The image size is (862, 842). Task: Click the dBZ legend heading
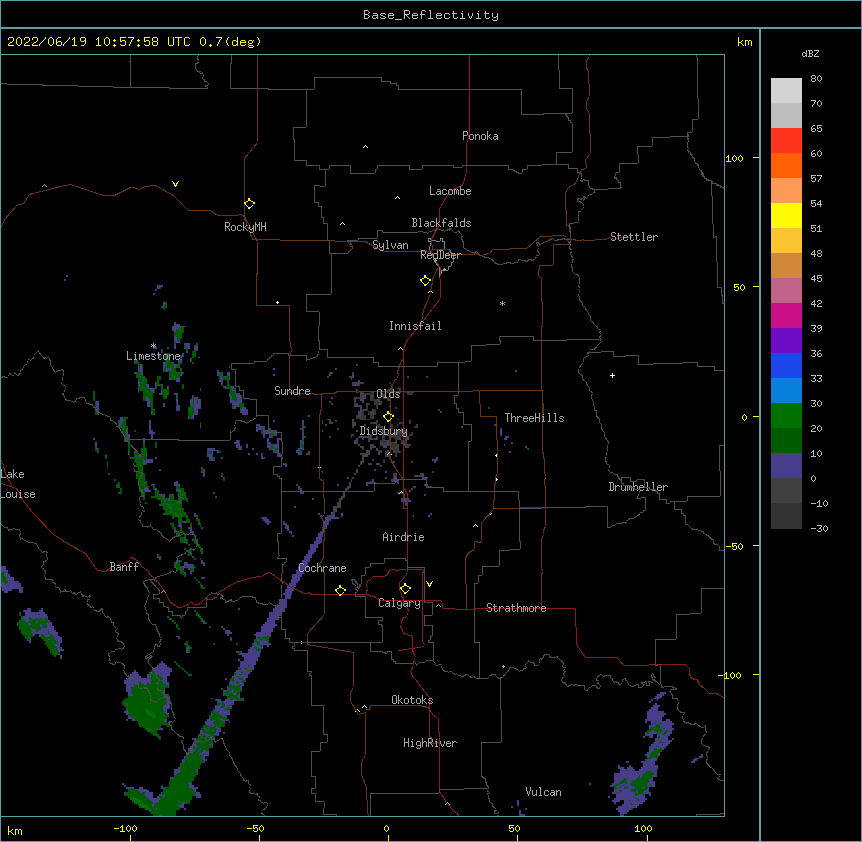(810, 53)
